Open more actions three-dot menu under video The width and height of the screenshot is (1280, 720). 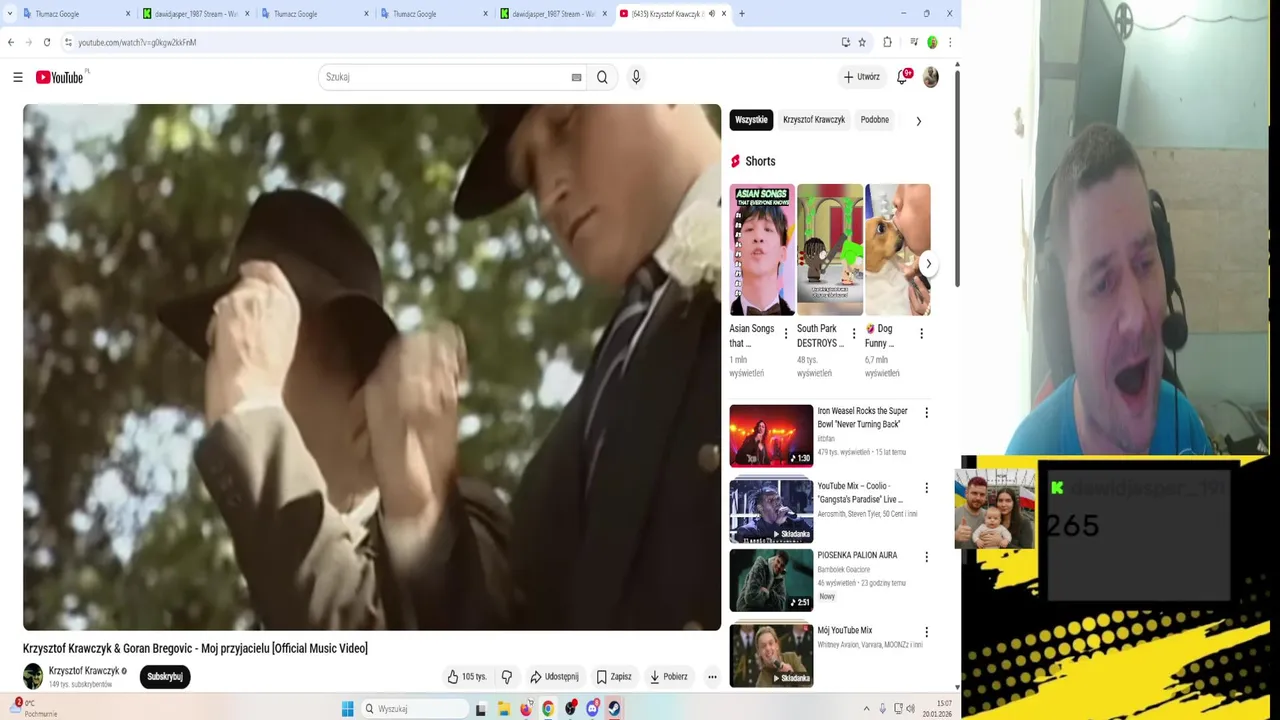point(712,677)
